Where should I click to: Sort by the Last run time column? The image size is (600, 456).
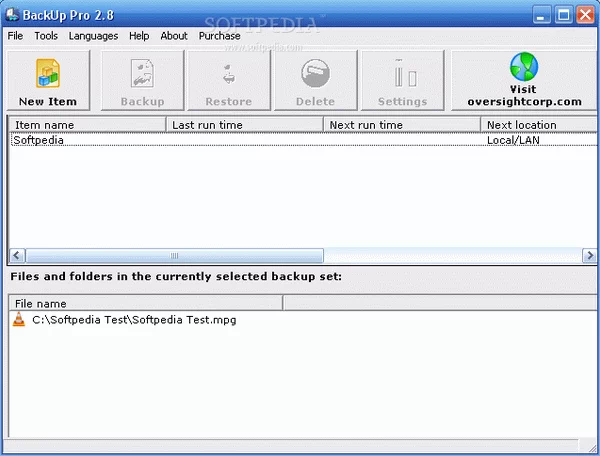click(x=245, y=125)
